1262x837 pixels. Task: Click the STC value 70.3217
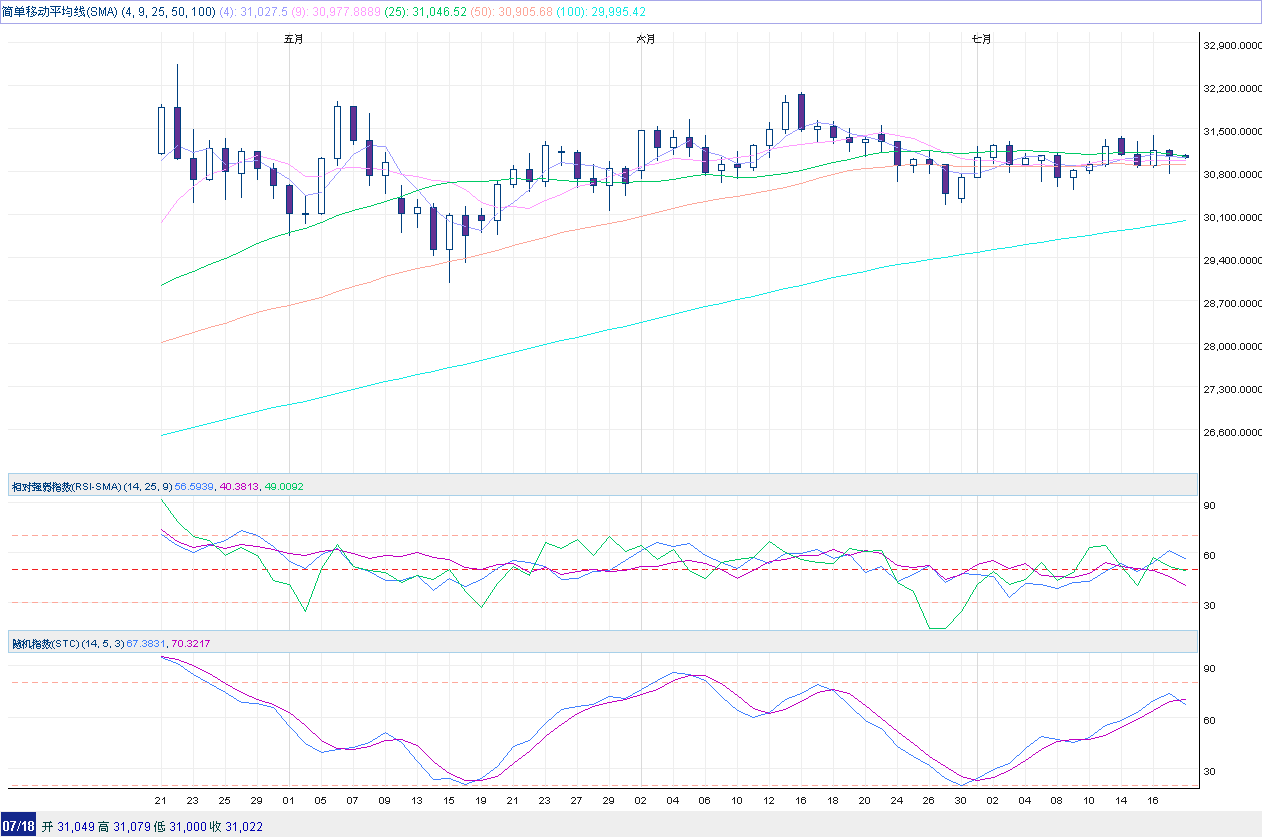[193, 643]
